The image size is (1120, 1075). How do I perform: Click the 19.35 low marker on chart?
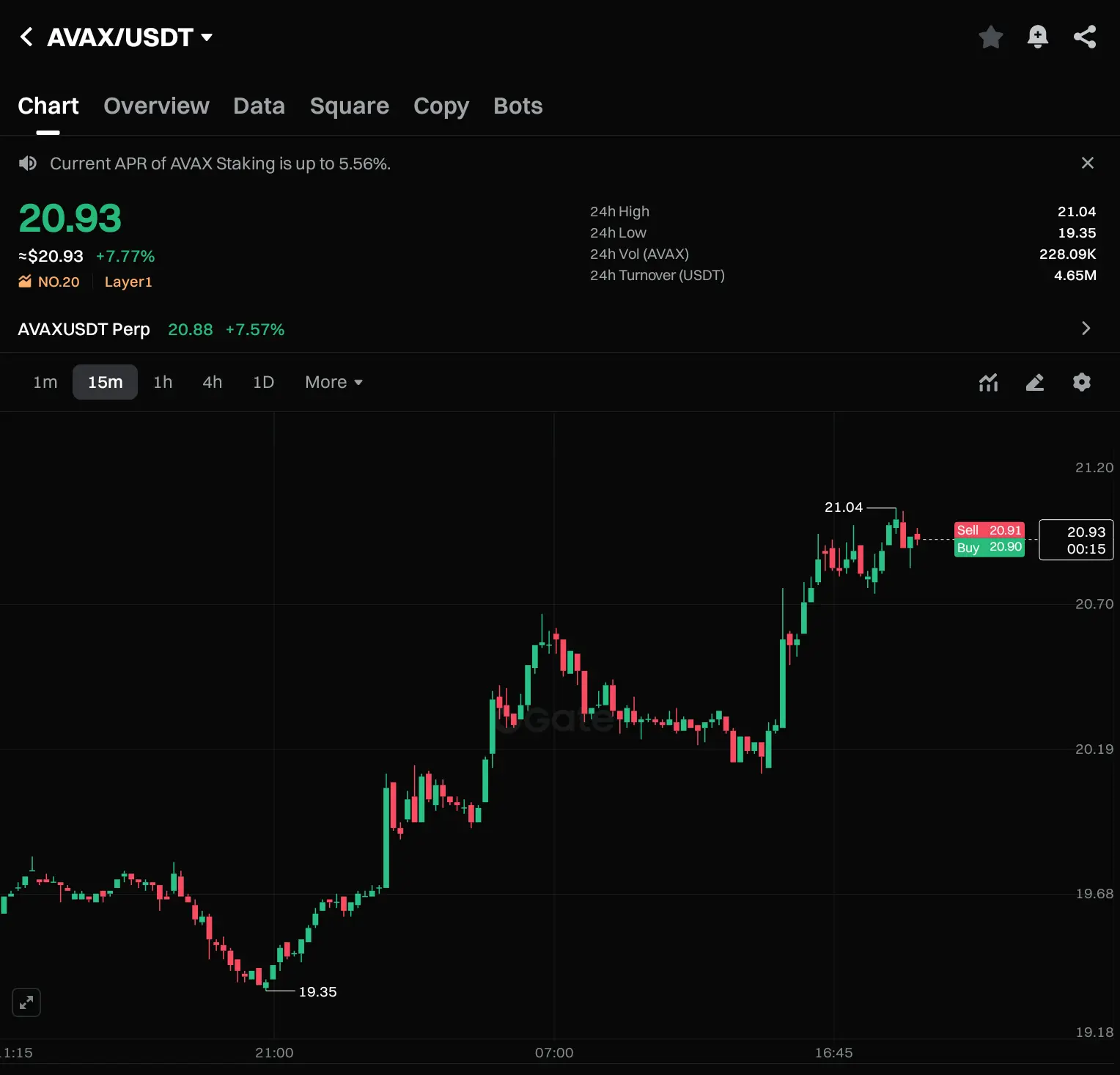[x=317, y=991]
